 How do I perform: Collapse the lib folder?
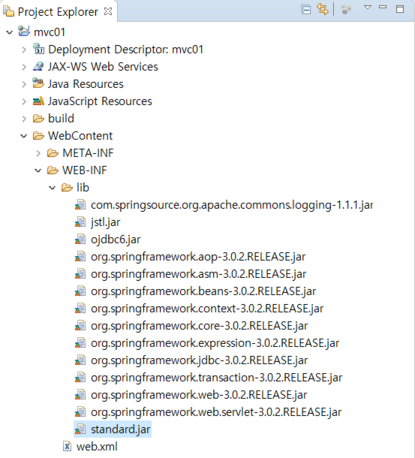click(x=52, y=188)
